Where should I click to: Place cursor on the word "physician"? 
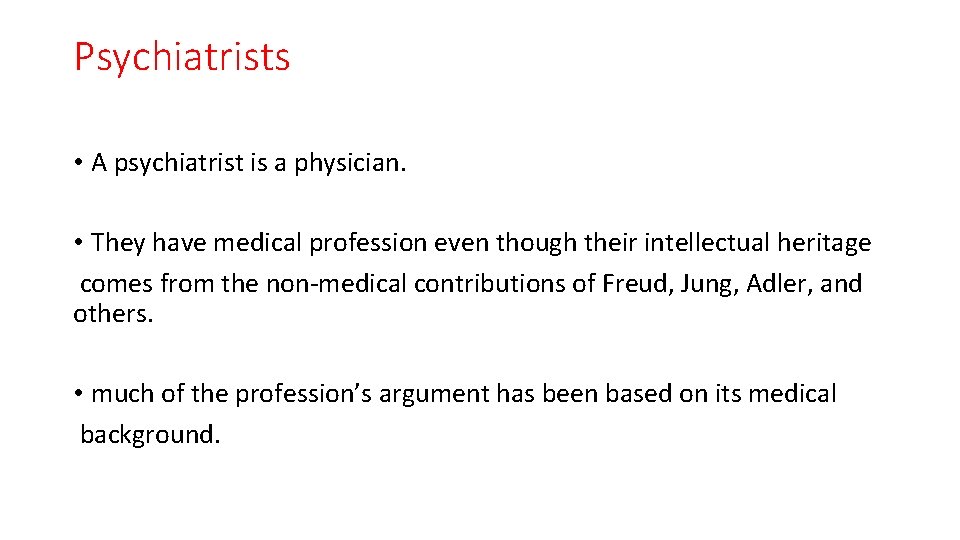pyautogui.click(x=350, y=164)
